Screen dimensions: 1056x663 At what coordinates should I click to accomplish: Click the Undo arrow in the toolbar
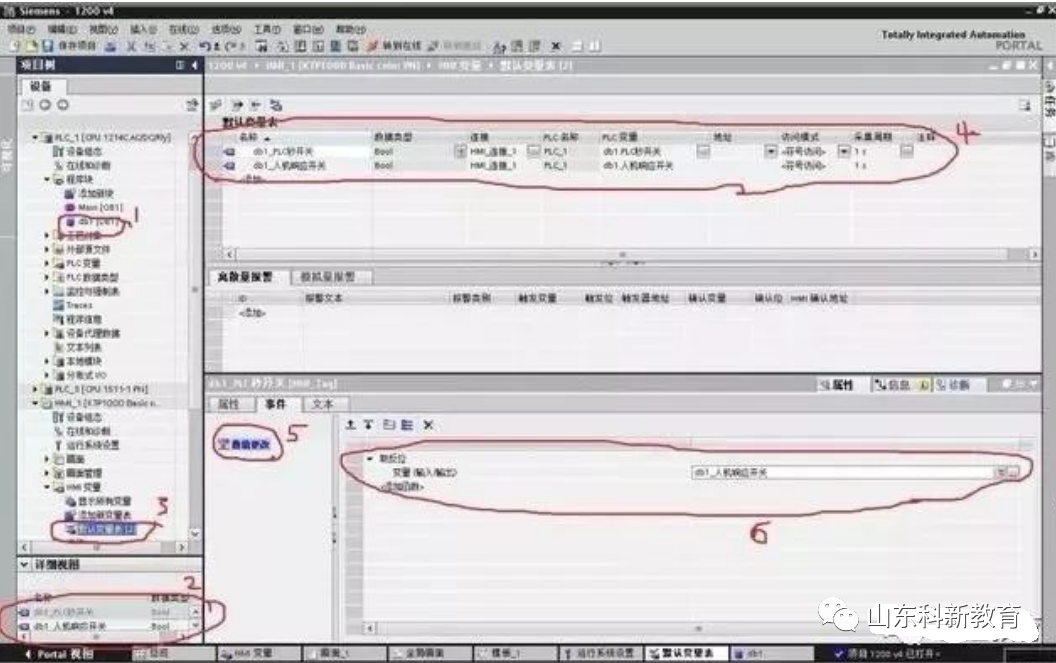(x=205, y=46)
